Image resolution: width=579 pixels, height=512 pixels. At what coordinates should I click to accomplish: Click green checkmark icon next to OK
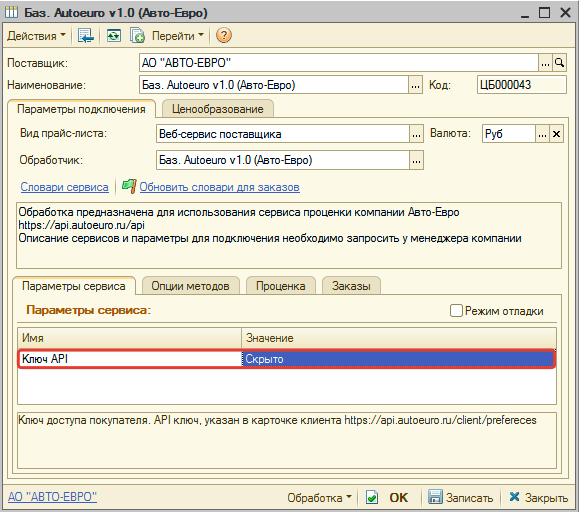372,497
